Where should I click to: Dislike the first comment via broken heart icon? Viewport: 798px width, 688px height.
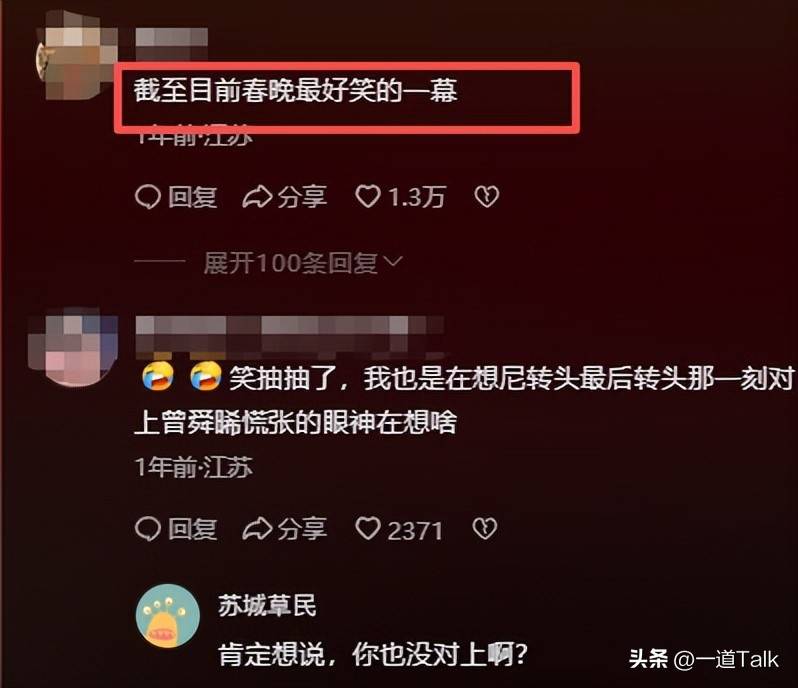[x=487, y=196]
